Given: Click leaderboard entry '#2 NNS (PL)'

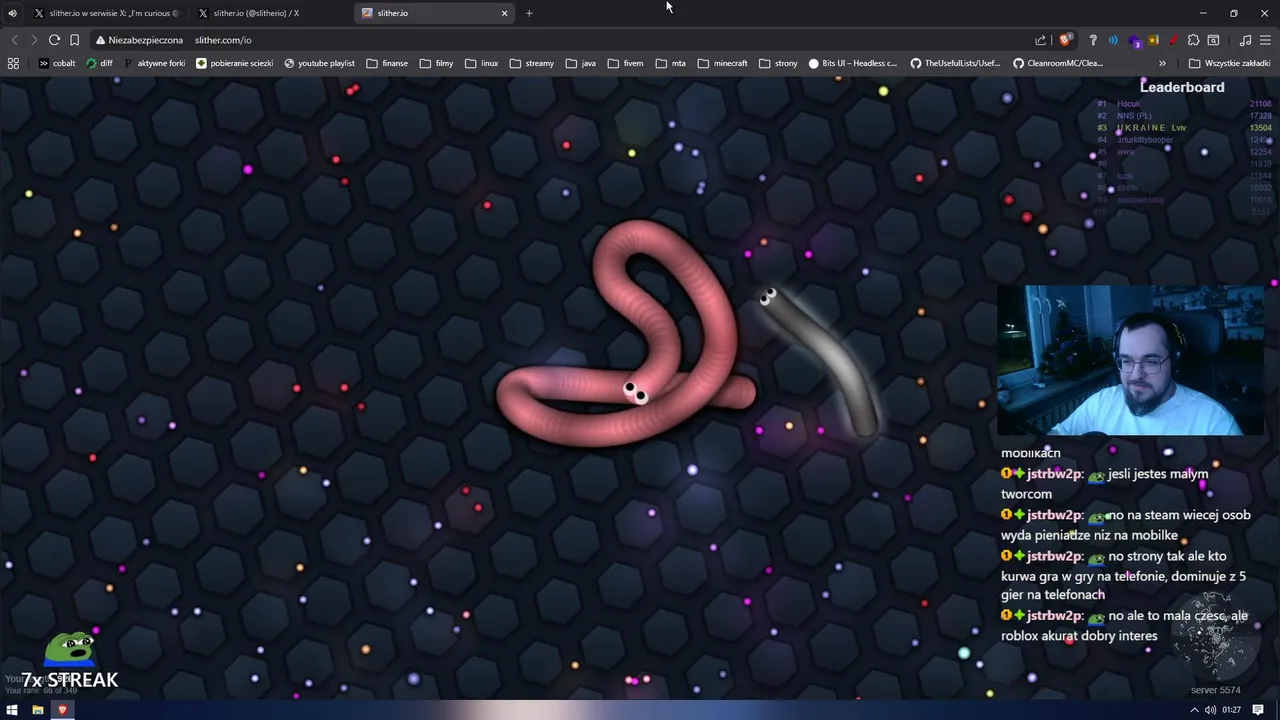Looking at the screenshot, I should point(1184,116).
